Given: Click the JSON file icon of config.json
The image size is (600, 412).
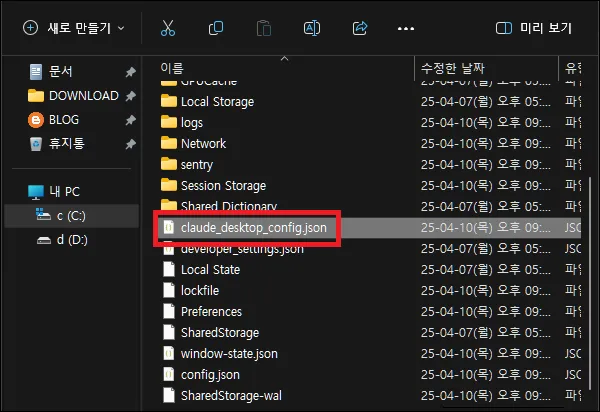Looking at the screenshot, I should point(169,375).
